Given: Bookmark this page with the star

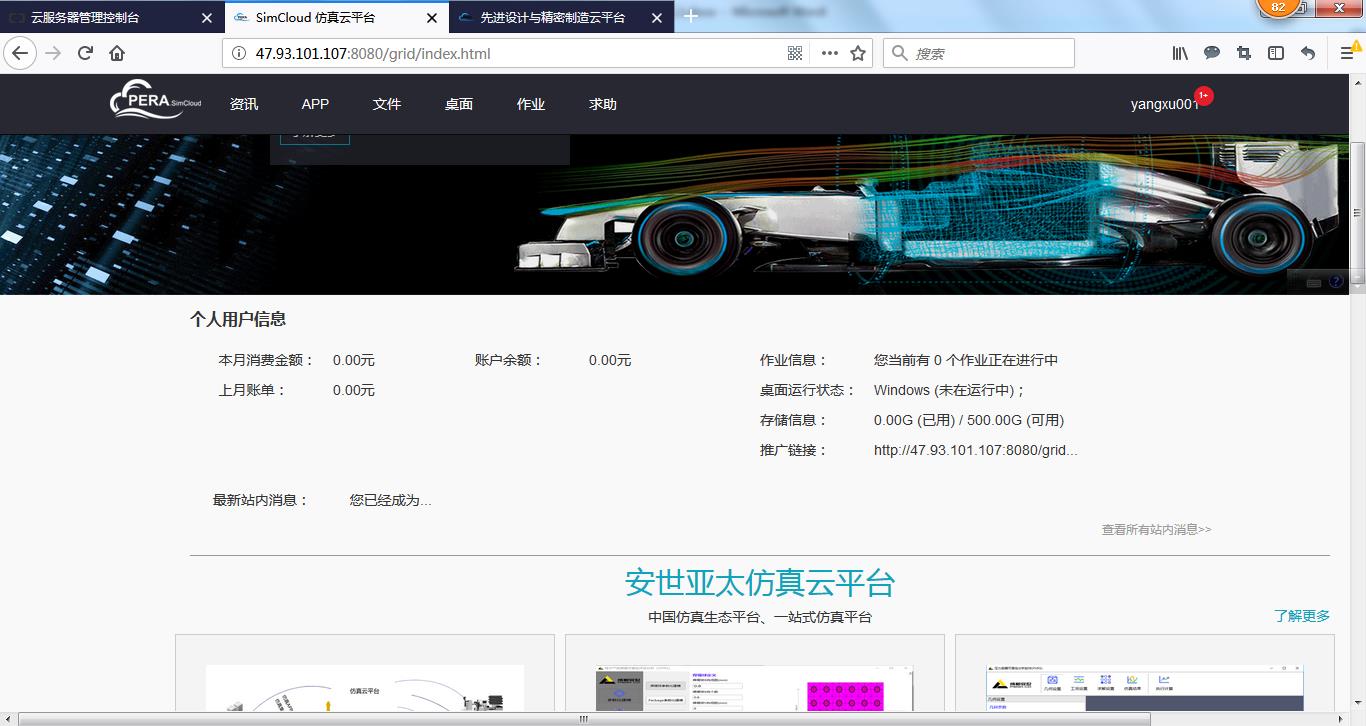Looking at the screenshot, I should [x=858, y=53].
